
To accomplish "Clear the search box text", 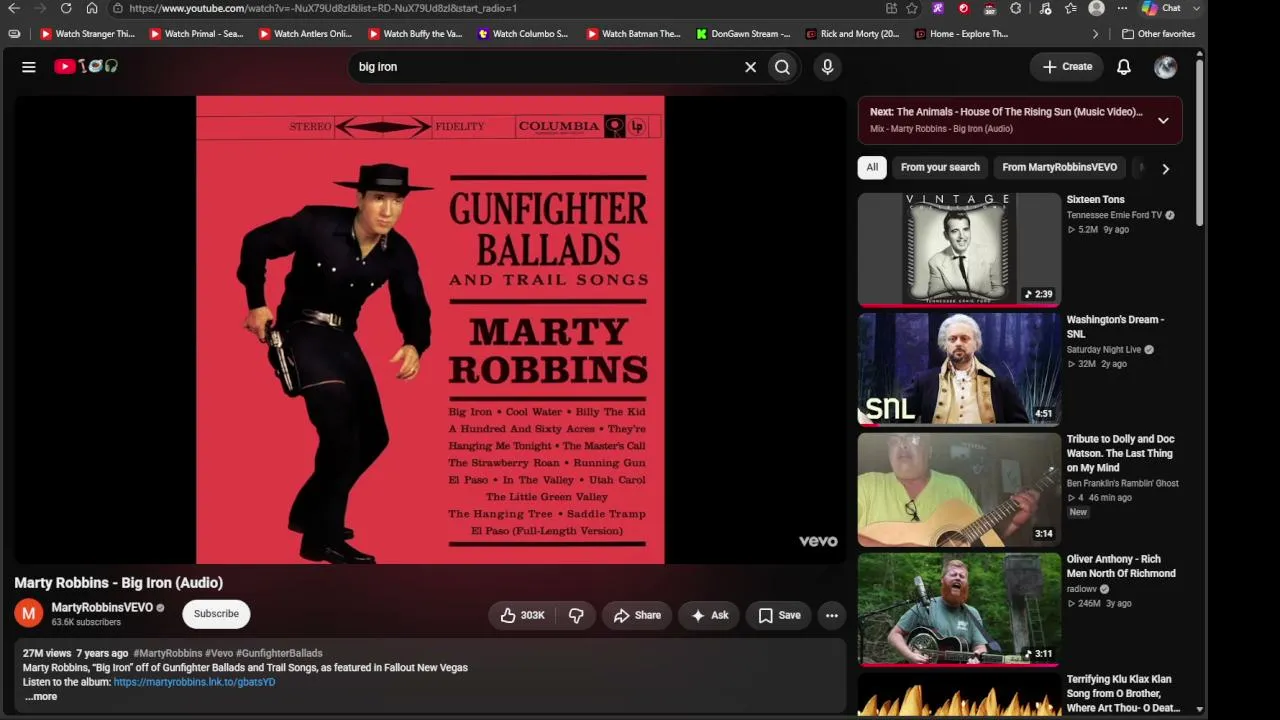I will pos(750,67).
